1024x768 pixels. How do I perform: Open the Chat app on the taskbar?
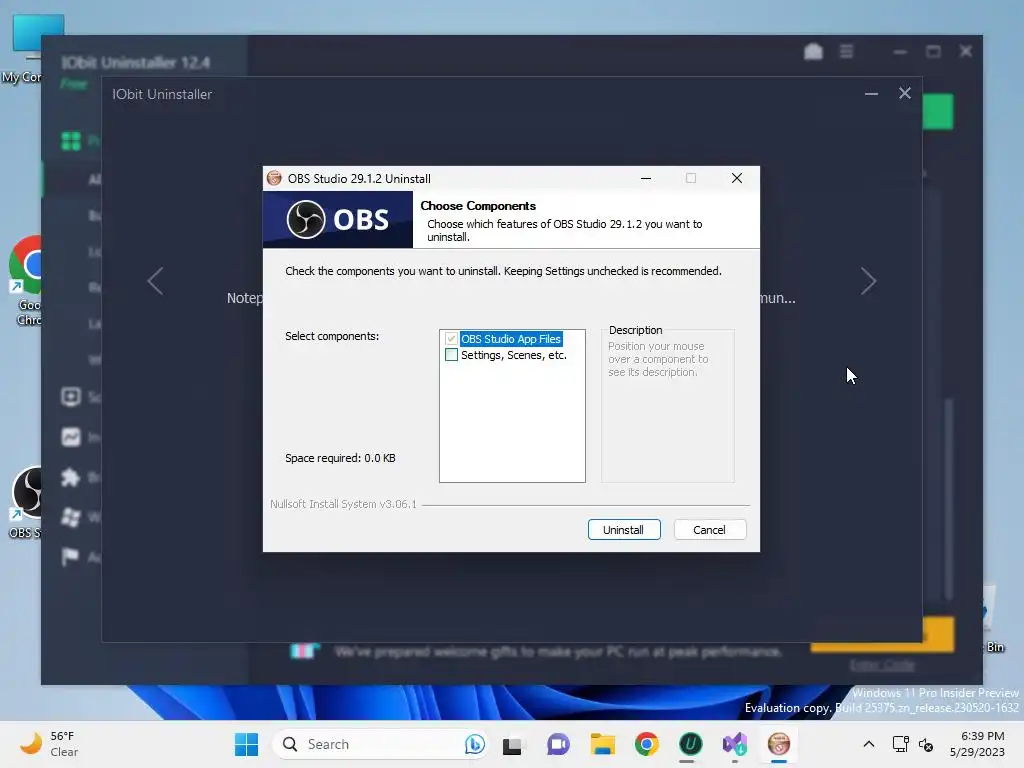tap(558, 744)
